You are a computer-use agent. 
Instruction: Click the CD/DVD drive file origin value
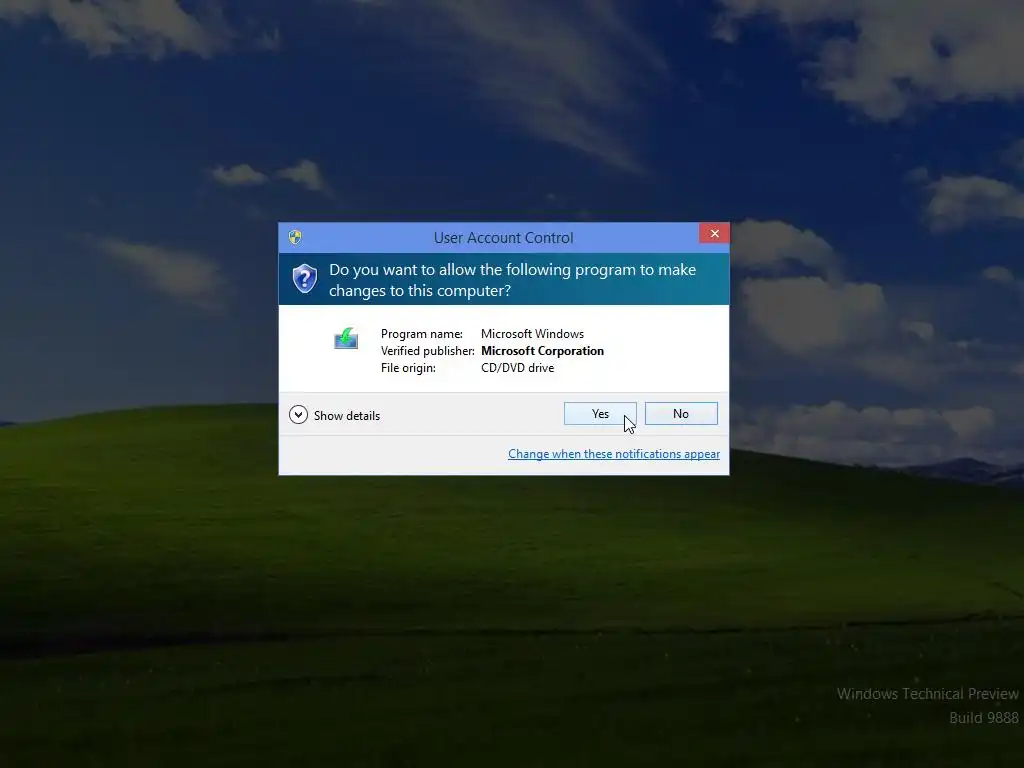click(x=517, y=368)
